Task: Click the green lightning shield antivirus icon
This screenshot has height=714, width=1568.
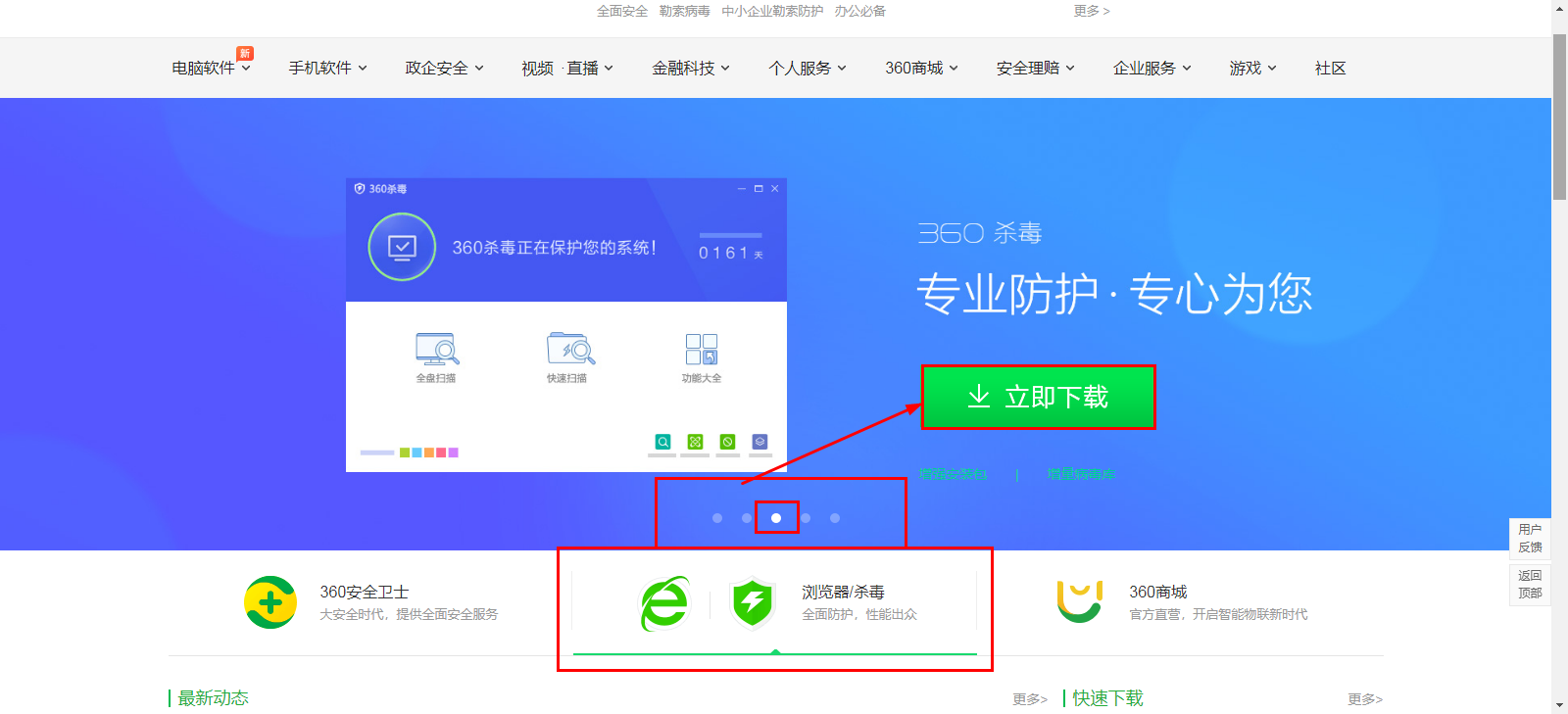Action: [x=753, y=602]
